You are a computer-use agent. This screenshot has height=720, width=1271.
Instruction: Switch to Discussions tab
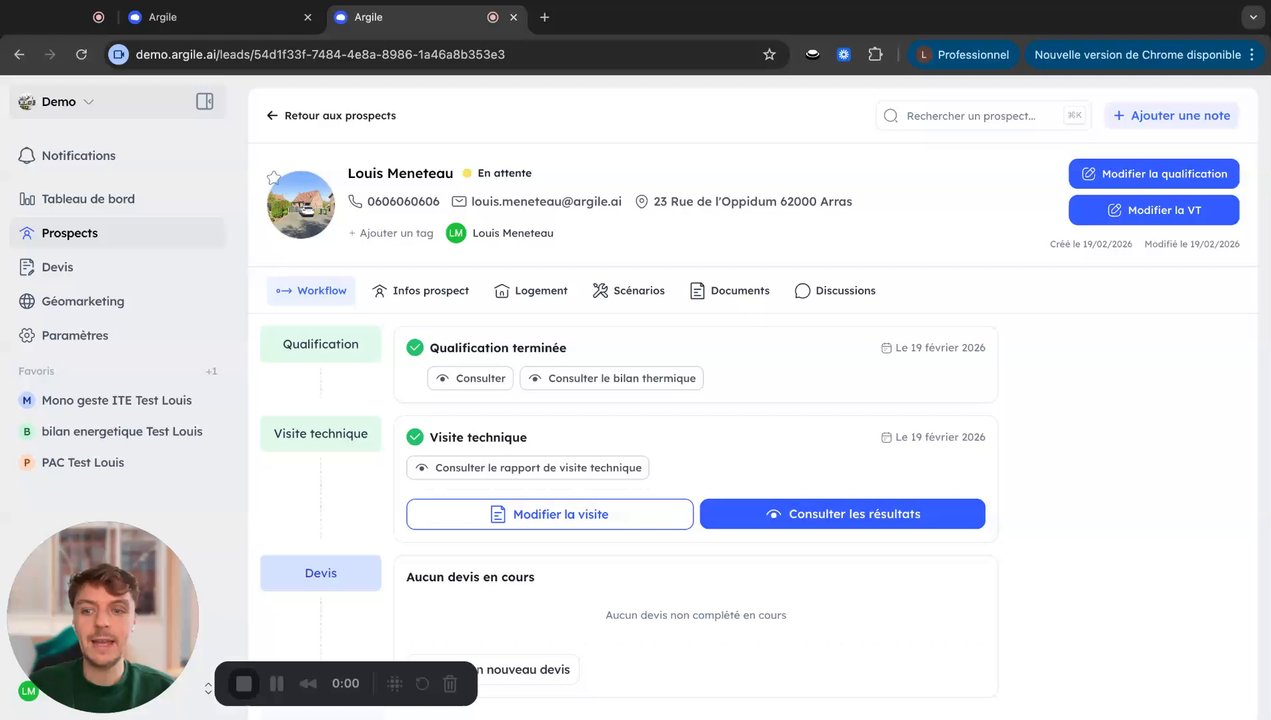coord(835,291)
